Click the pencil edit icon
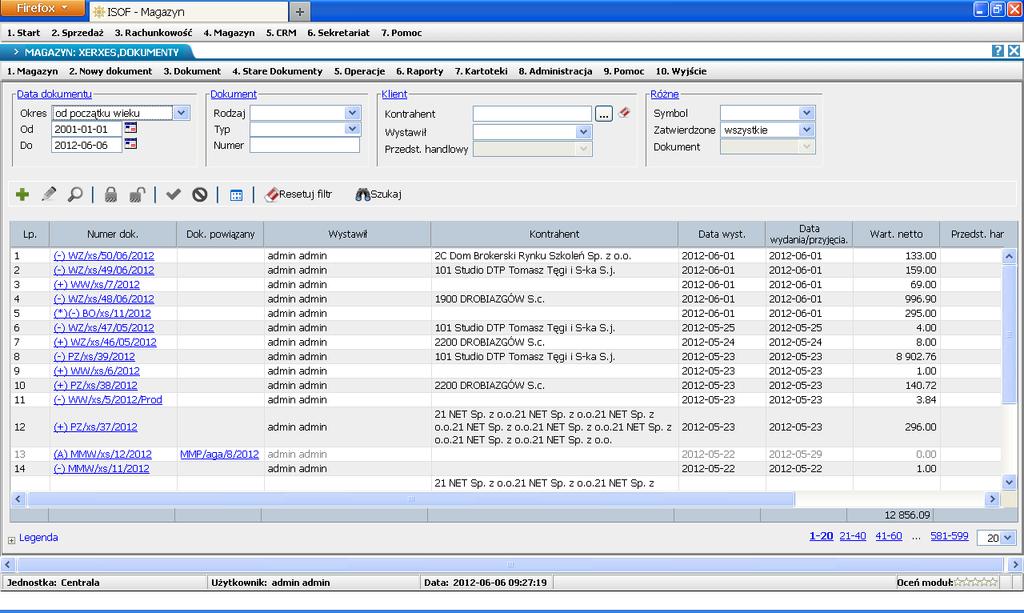Image resolution: width=1024 pixels, height=613 pixels. [48, 195]
